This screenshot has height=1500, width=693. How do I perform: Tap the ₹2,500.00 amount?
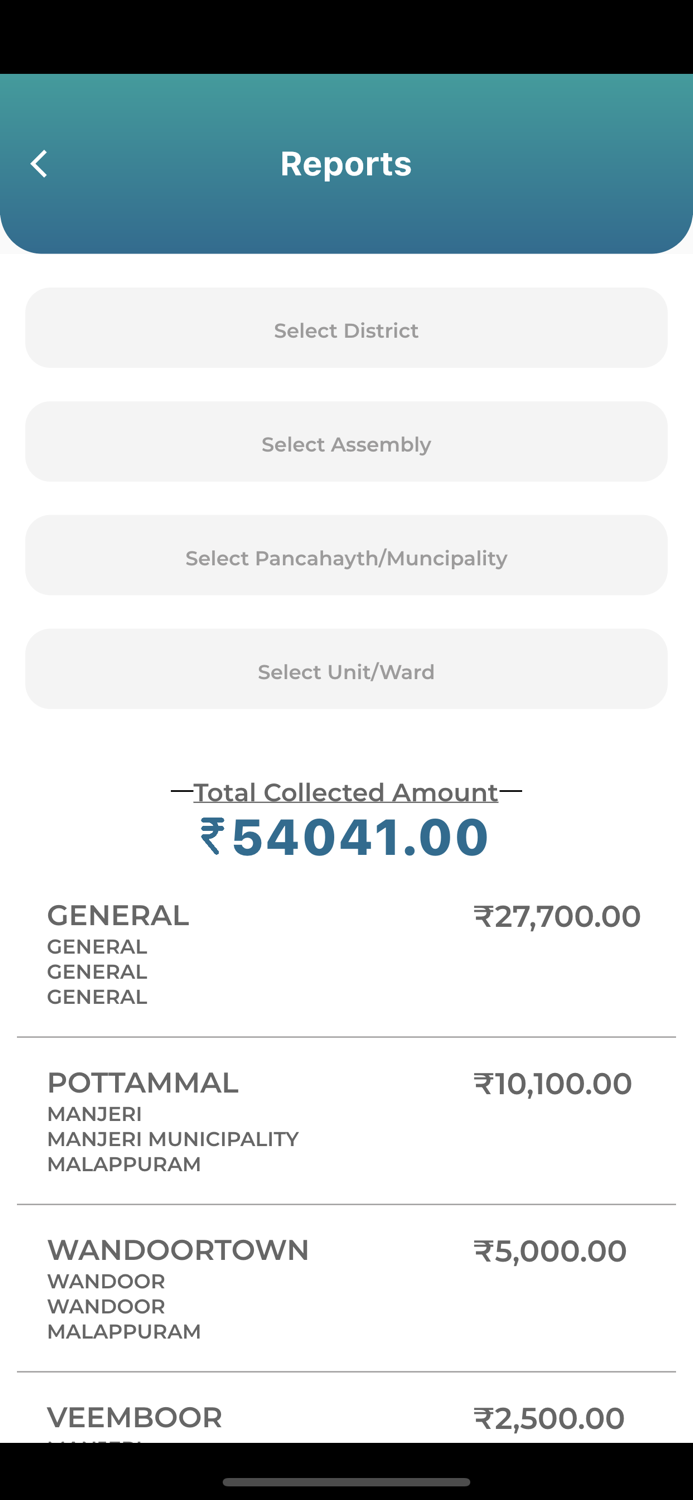(548, 1418)
